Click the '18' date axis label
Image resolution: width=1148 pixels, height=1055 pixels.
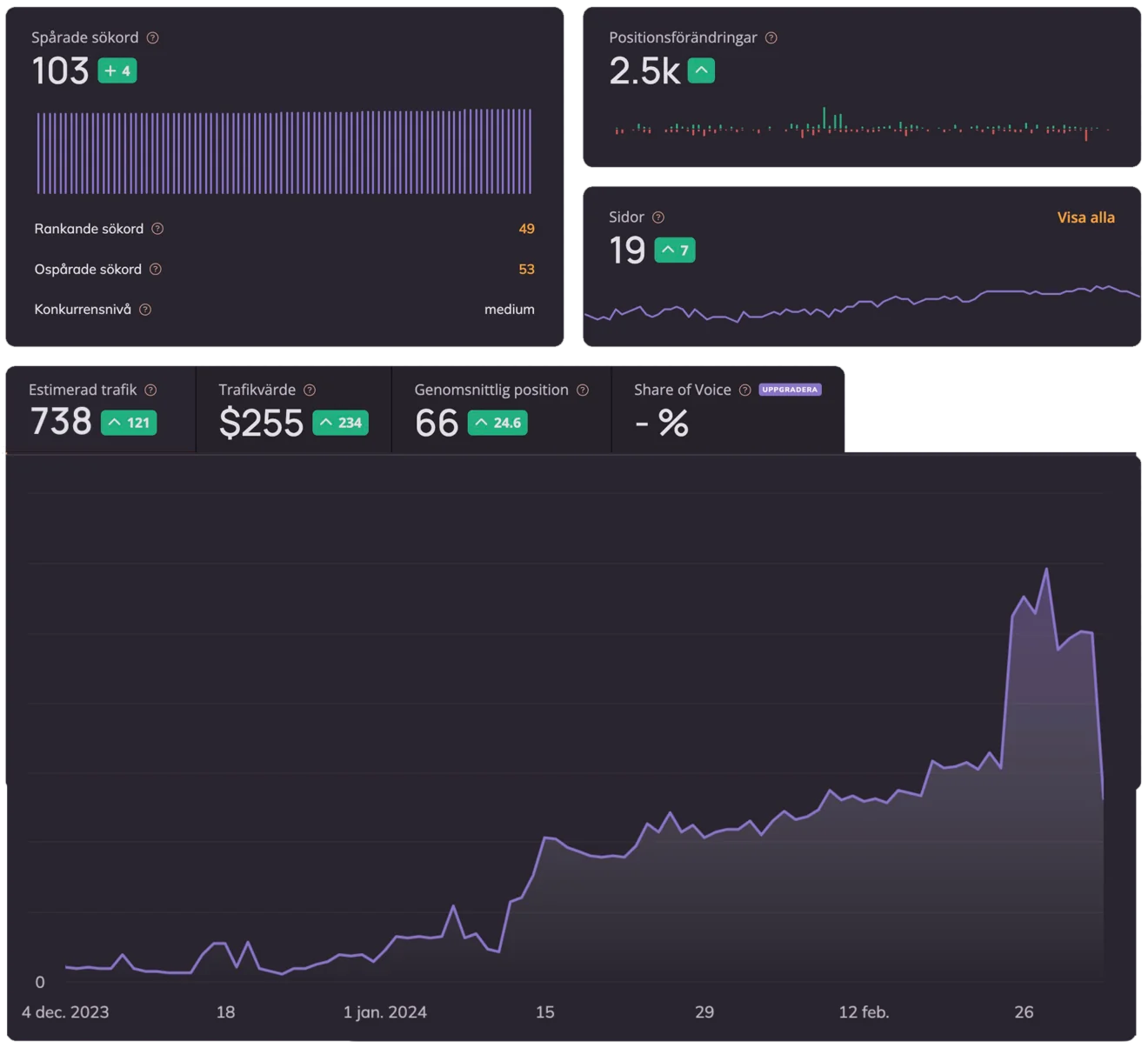tap(225, 1012)
